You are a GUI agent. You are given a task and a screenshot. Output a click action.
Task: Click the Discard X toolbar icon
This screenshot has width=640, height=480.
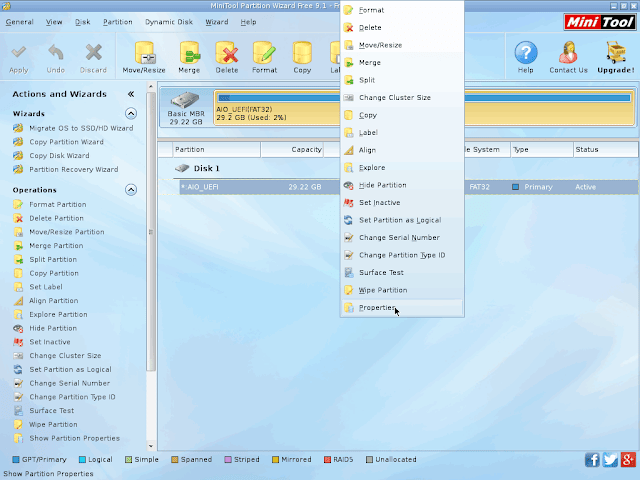point(93,53)
